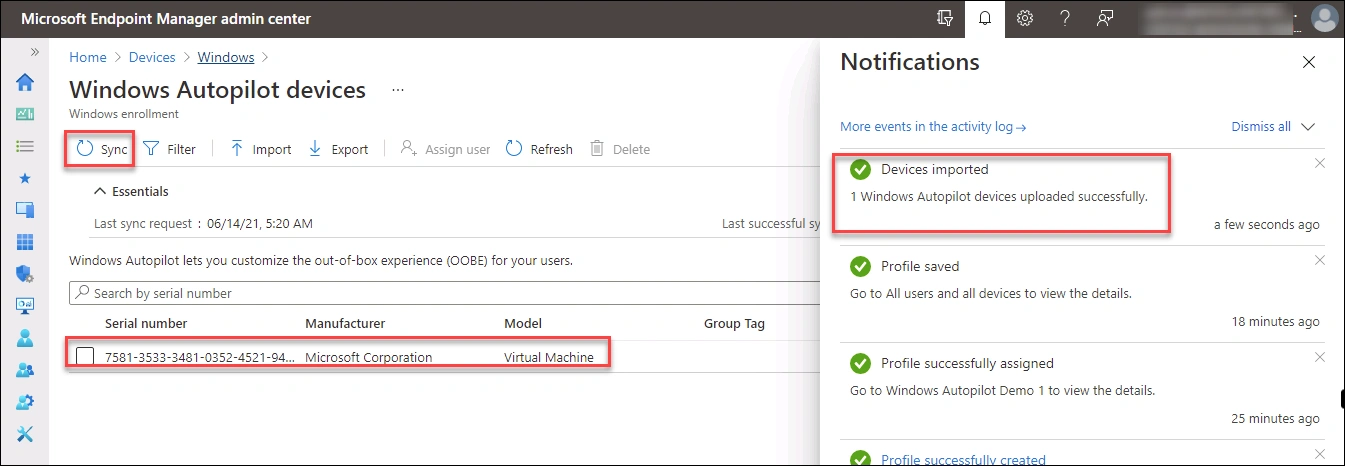Open Troubleshooting tools icon in sidebar

[x=25, y=434]
